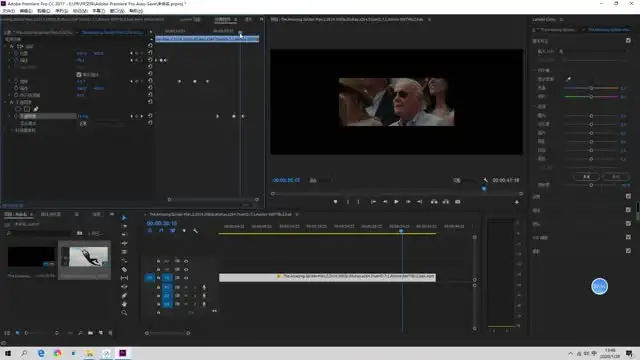
Task: Click Go to Out point button
Action: point(419,202)
